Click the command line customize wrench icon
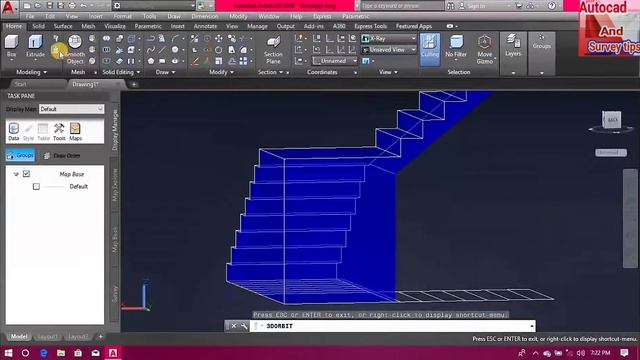This screenshot has width=640, height=360. 244,326
